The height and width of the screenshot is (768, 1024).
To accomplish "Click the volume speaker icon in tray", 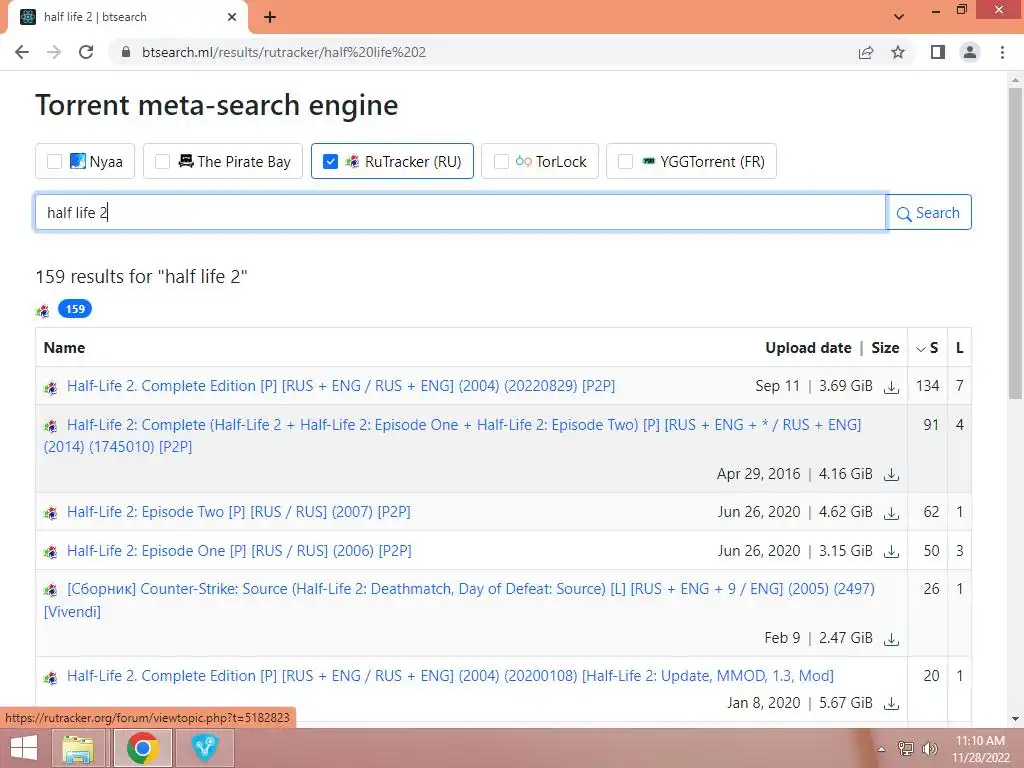I will pos(929,748).
